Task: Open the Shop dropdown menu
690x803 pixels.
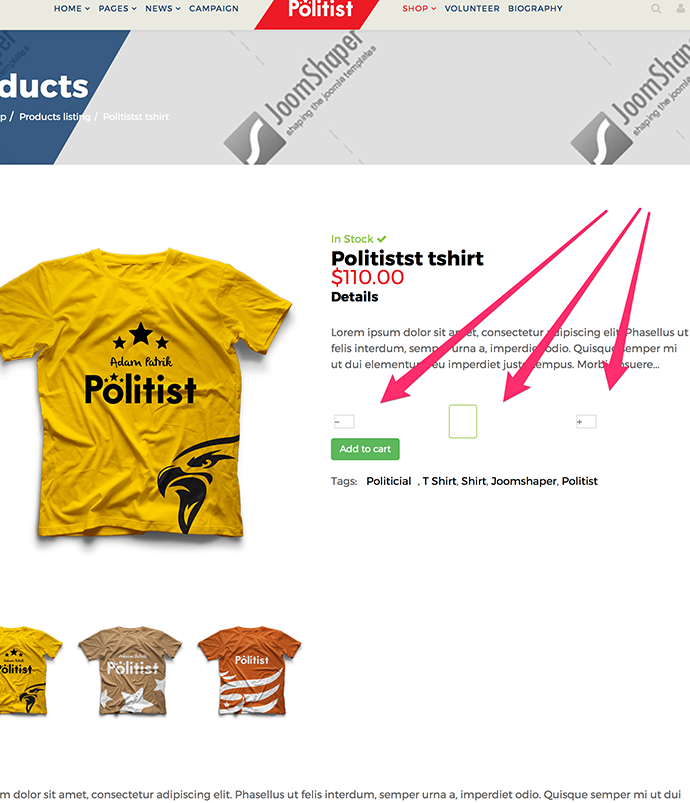Action: pos(419,9)
